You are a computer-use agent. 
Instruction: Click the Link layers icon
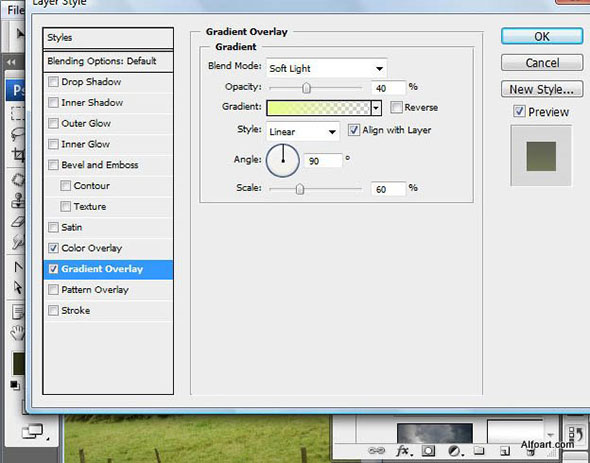tap(376, 450)
